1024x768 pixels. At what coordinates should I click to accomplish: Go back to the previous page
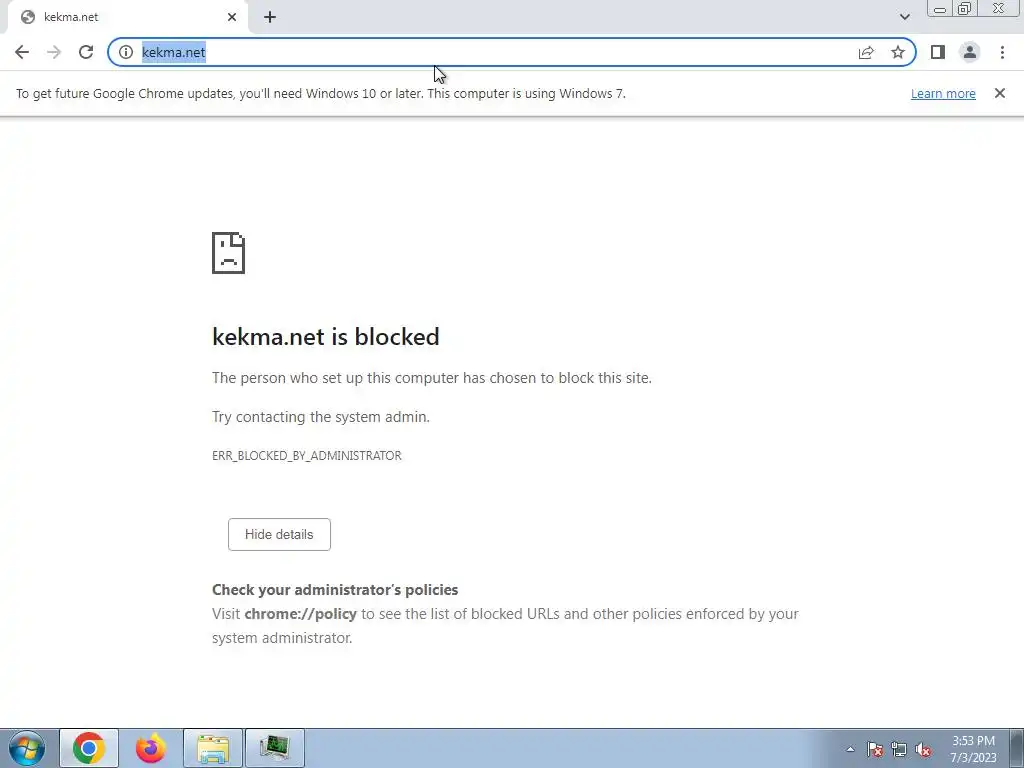pyautogui.click(x=22, y=52)
